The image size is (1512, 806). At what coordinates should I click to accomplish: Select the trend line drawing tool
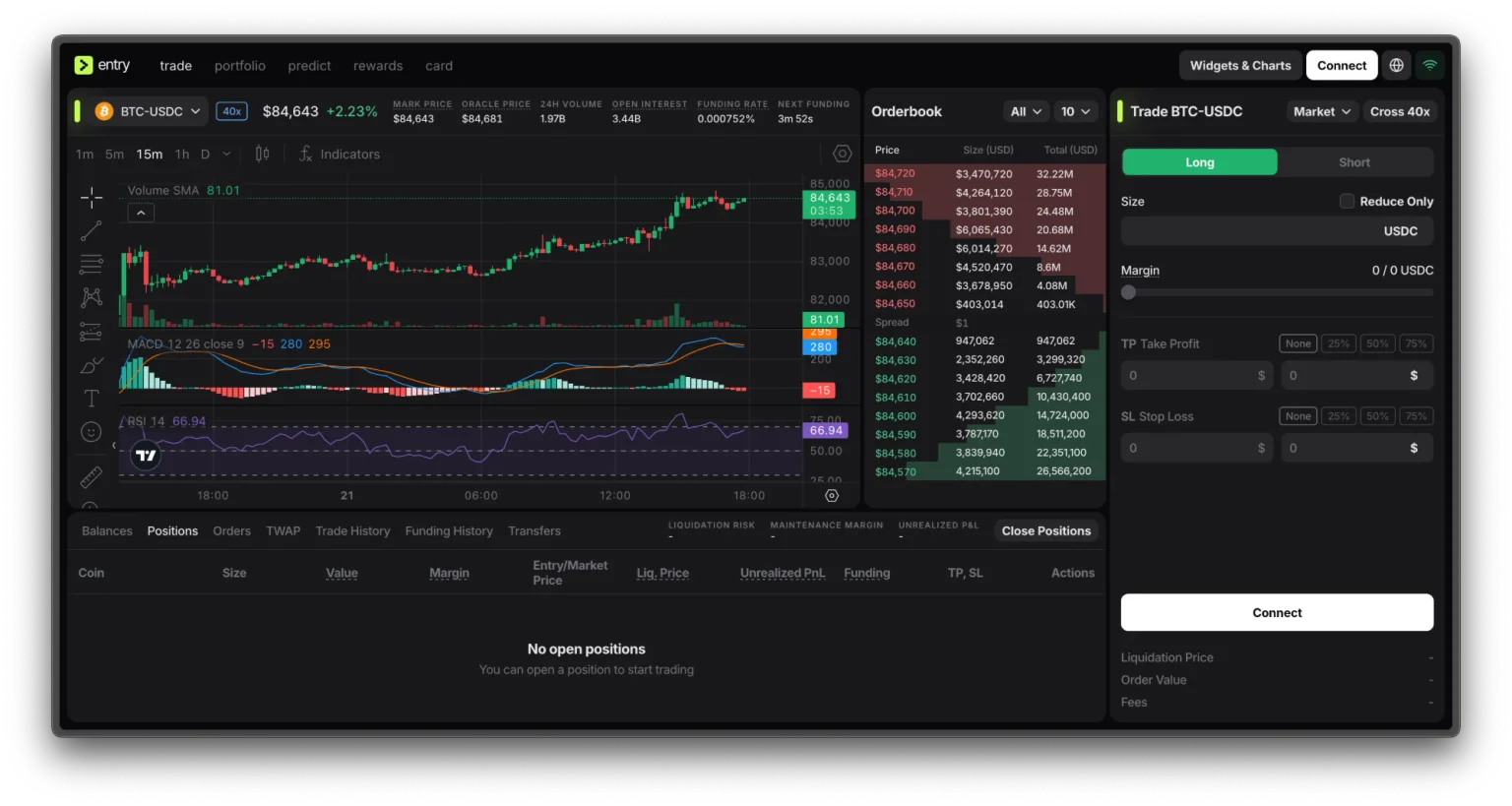point(92,231)
